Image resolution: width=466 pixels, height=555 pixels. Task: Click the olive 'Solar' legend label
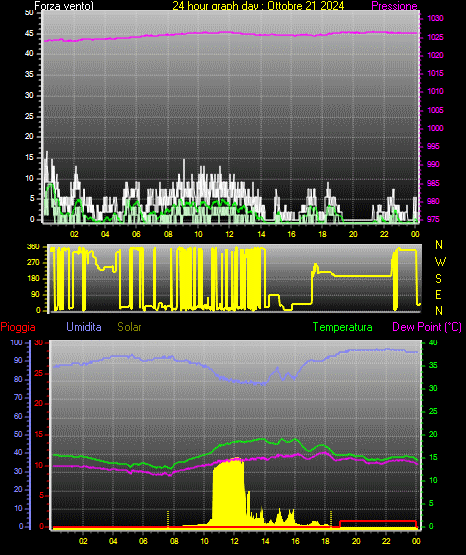(x=129, y=327)
